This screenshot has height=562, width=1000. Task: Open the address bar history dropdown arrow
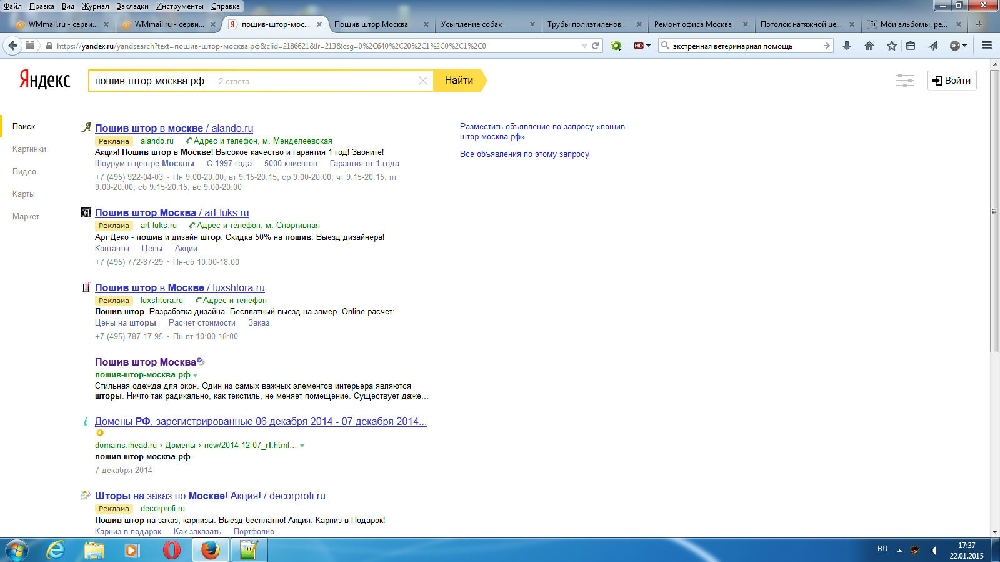[584, 46]
